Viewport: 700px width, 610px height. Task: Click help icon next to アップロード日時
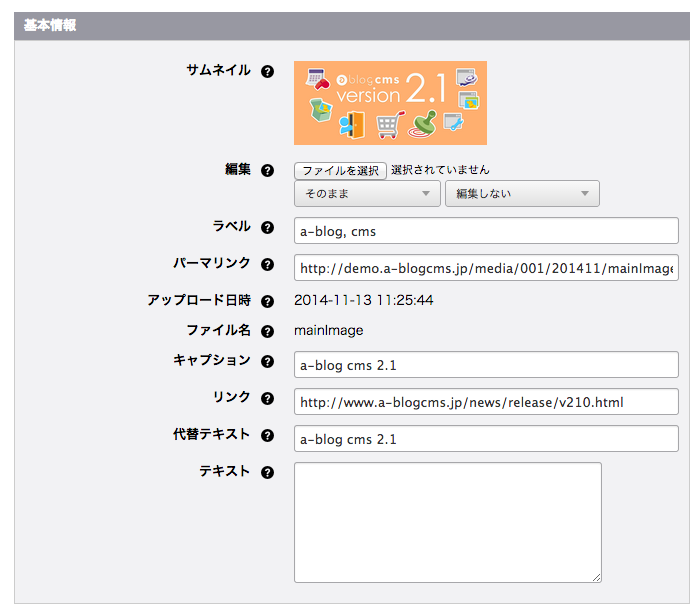point(267,302)
